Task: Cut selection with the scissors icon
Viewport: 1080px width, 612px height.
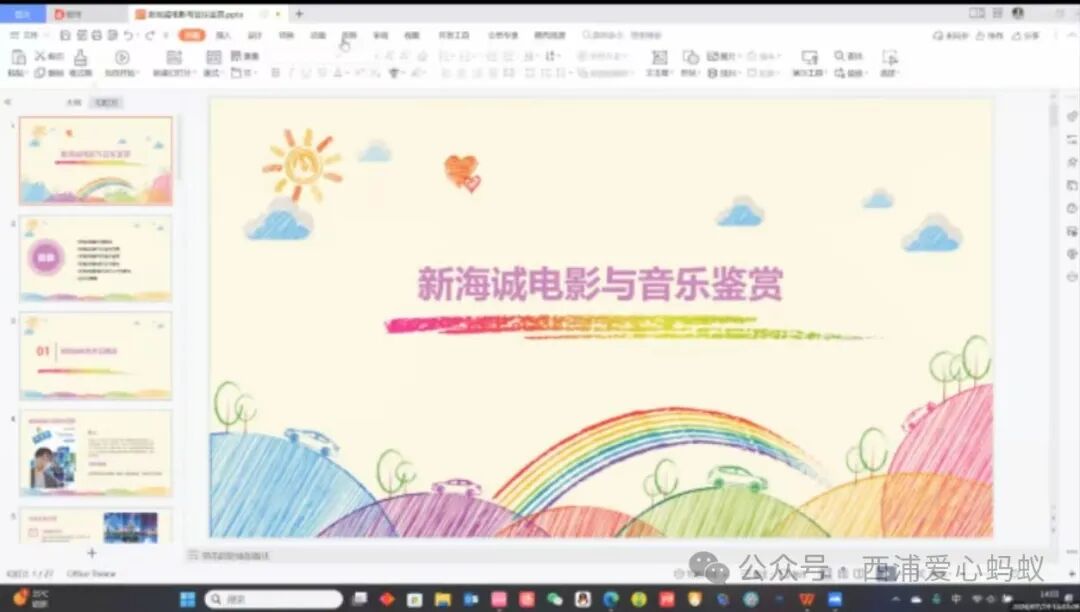Action: tap(40, 56)
